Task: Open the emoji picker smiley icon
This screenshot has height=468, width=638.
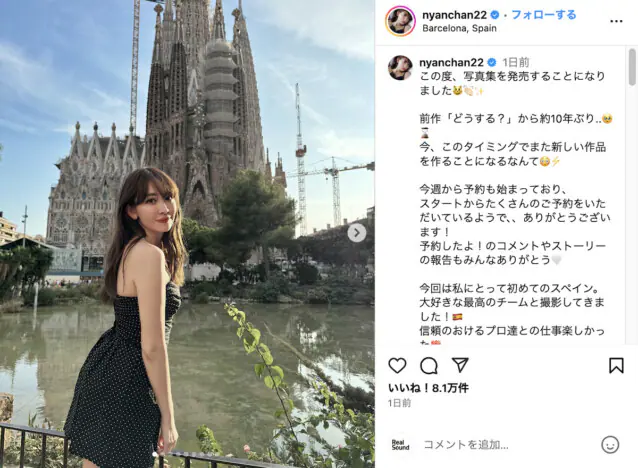Action: [610, 445]
